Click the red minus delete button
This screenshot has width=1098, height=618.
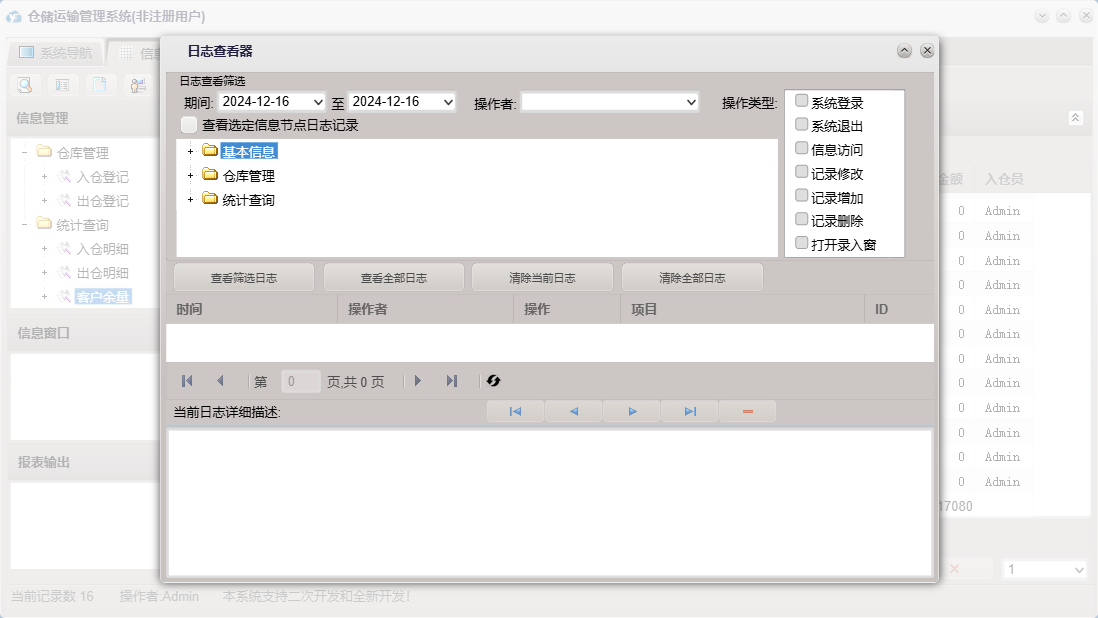748,412
